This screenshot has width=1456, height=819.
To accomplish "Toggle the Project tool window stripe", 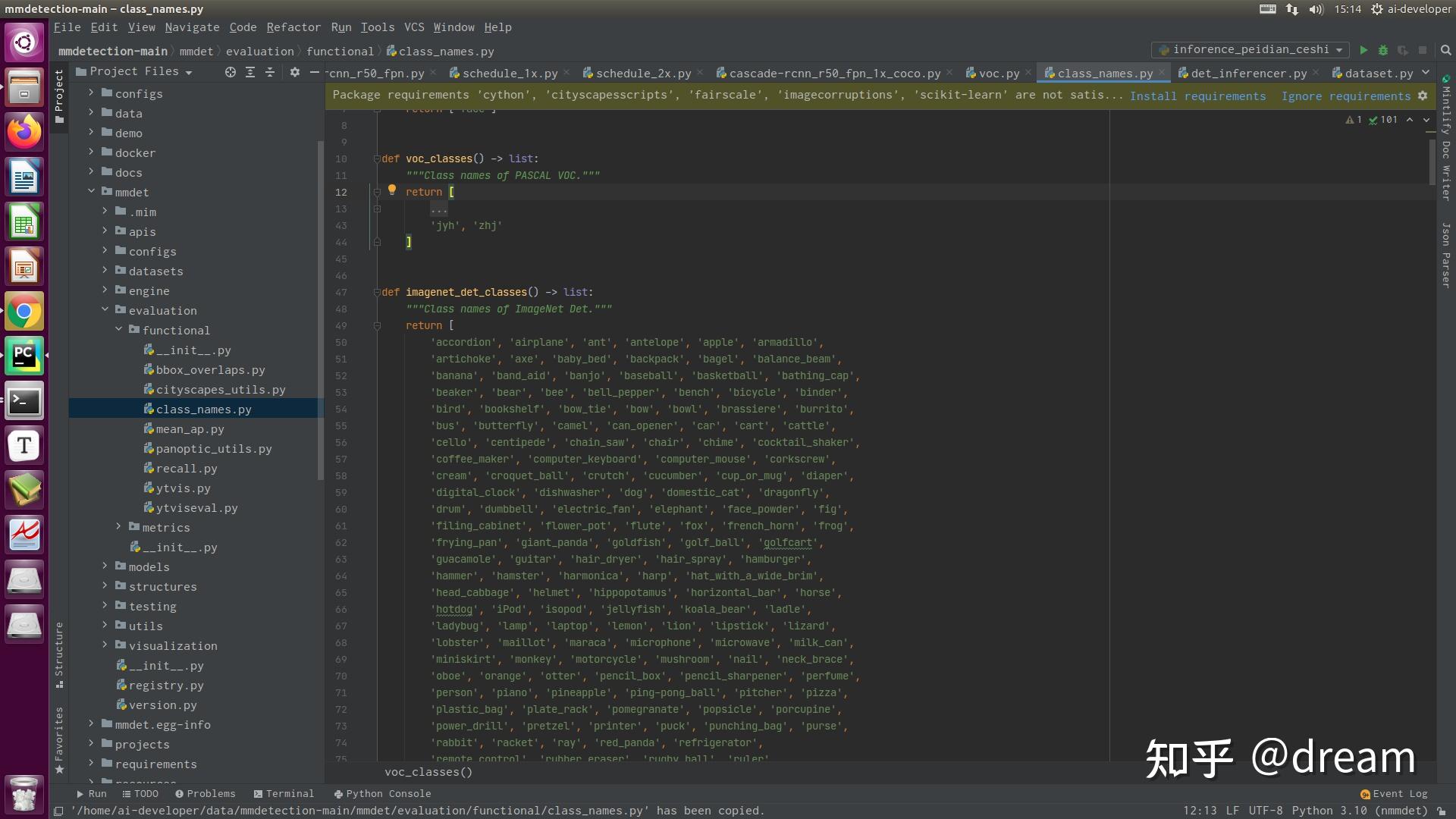I will pyautogui.click(x=59, y=96).
